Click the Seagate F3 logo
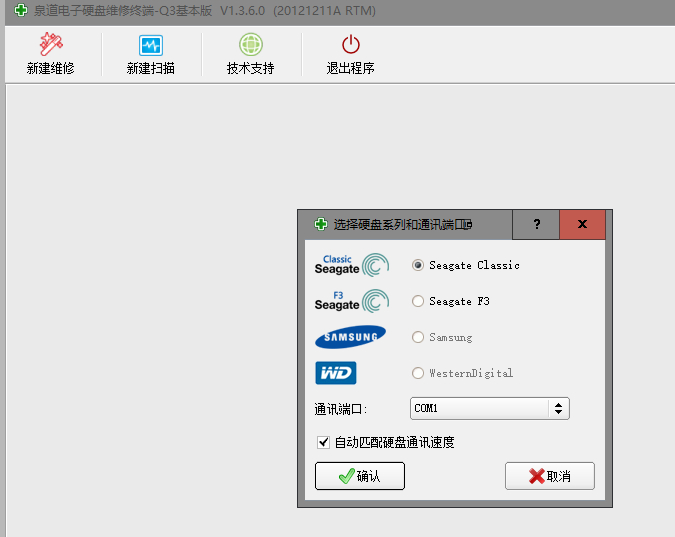This screenshot has height=537, width=675. click(352, 301)
